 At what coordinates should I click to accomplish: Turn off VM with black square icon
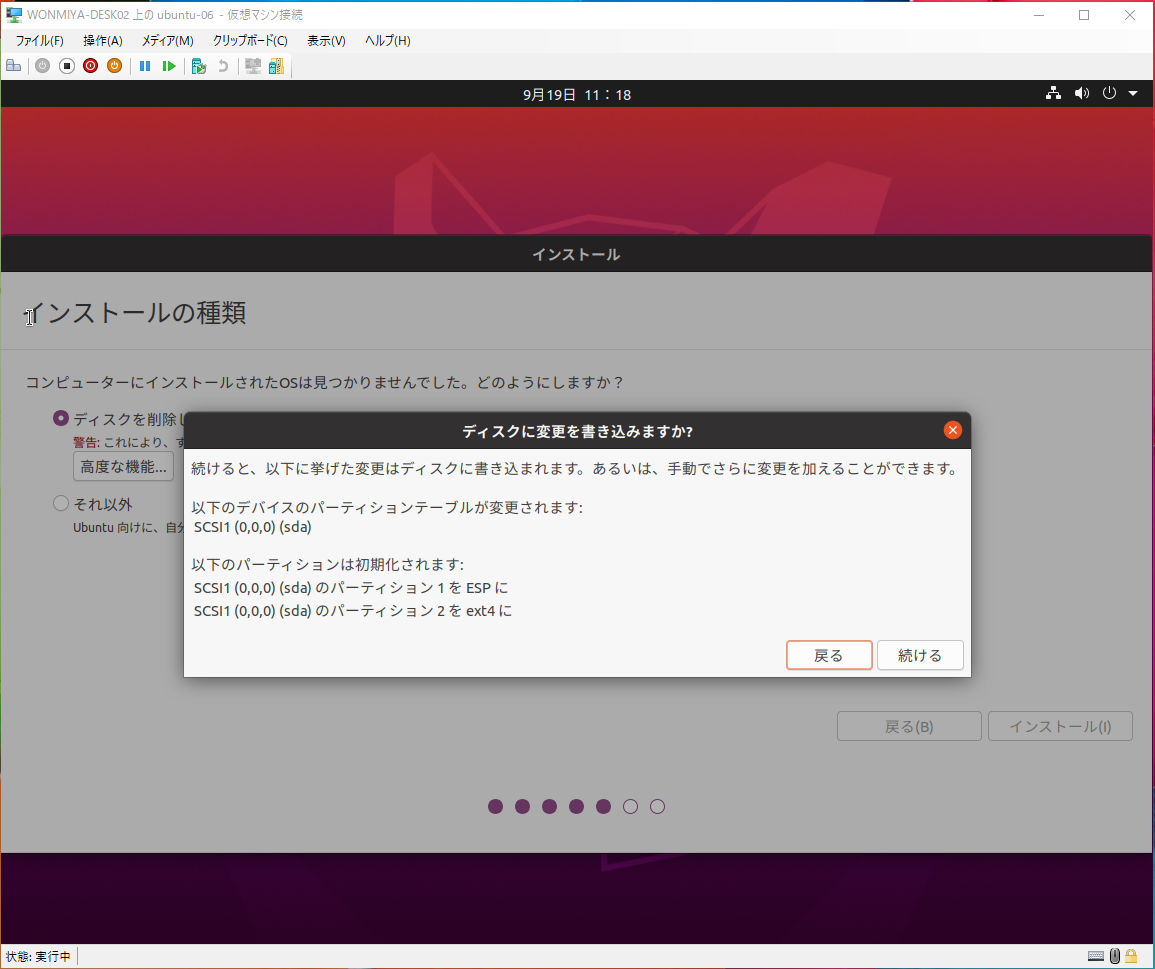(67, 66)
